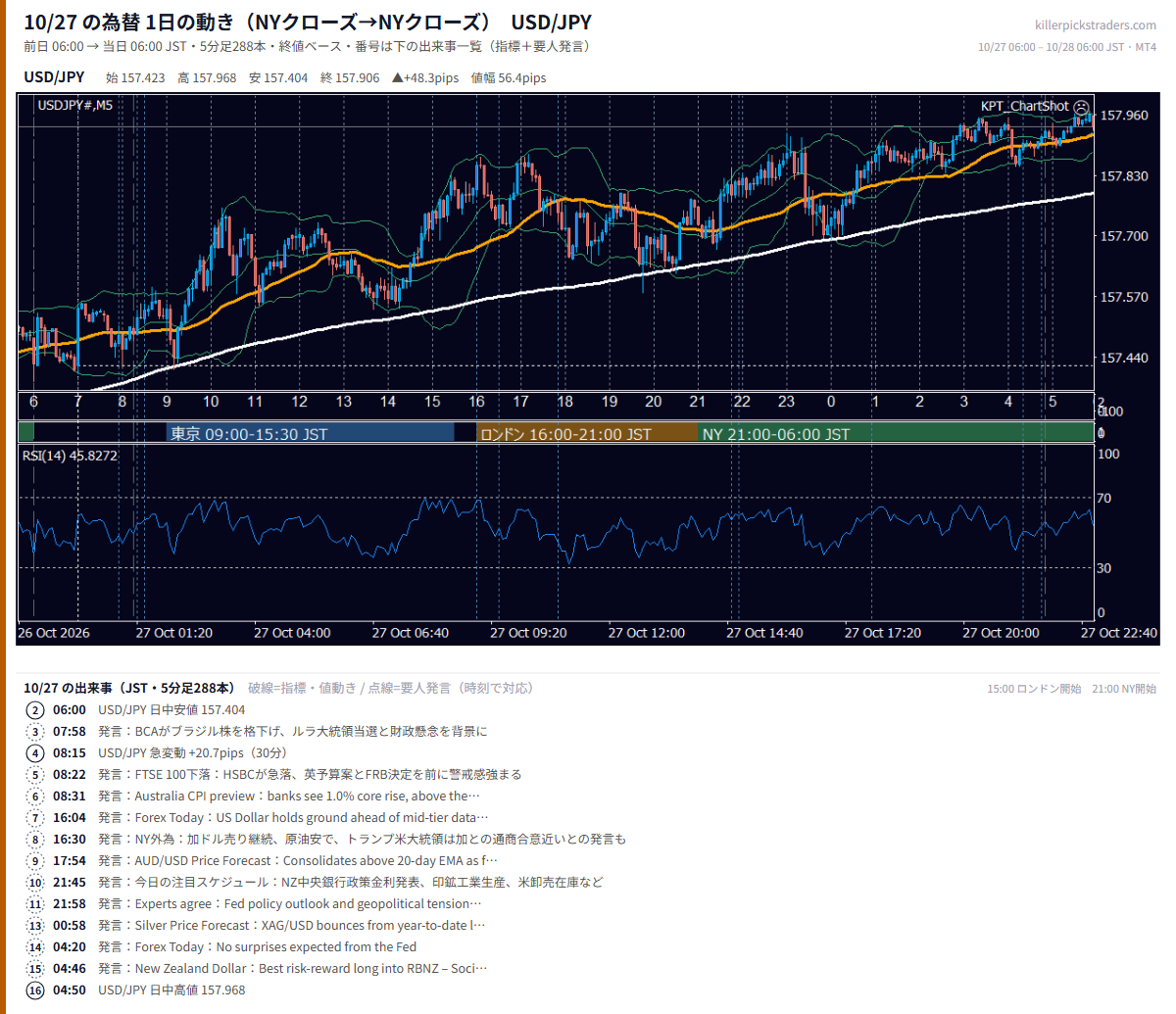The image size is (1176, 1014).
Task: Click the ▲+48.3pips change value
Action: (x=425, y=78)
